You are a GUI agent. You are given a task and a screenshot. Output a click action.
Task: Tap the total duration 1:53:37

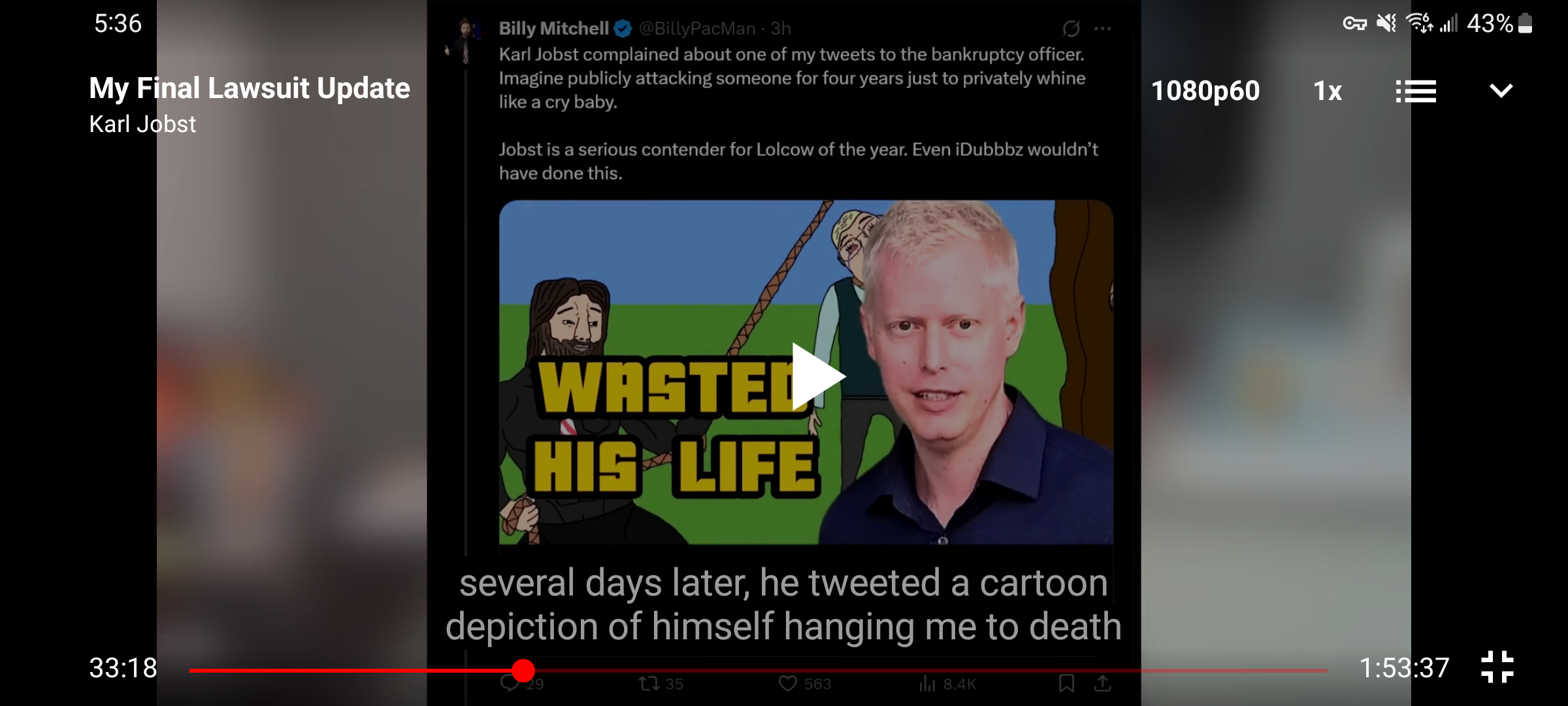1404,668
